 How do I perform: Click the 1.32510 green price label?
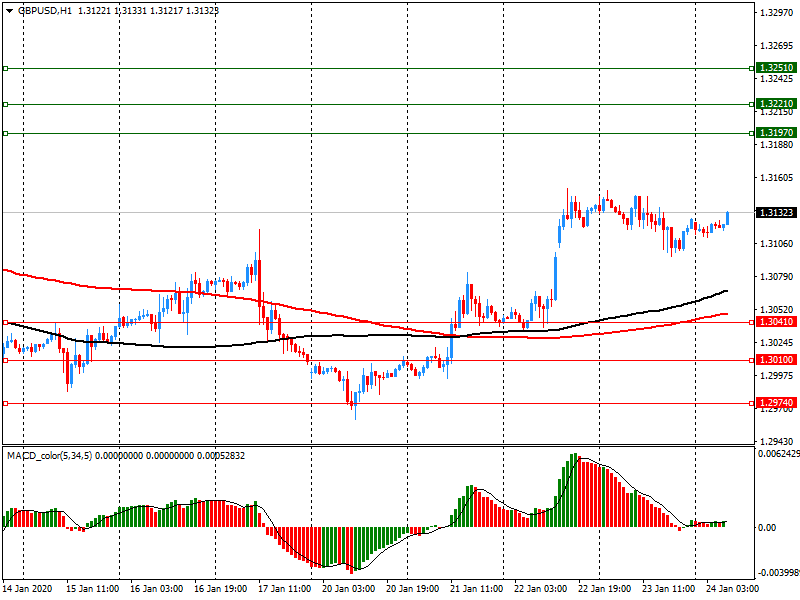(776, 69)
